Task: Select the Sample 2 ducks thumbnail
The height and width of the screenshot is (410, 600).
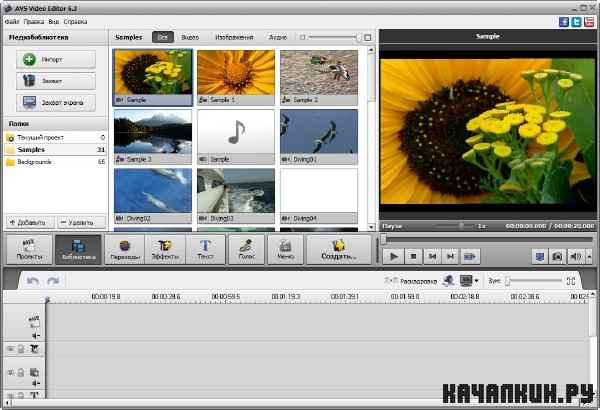Action: (x=319, y=77)
